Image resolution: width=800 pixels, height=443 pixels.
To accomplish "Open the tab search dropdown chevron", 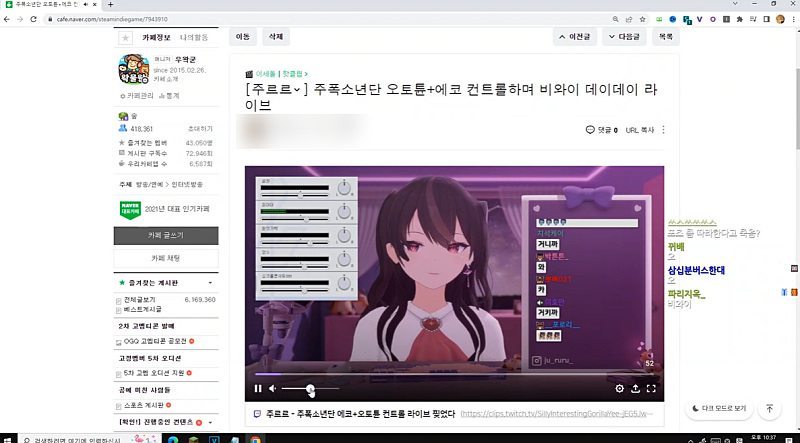I will (735, 4).
